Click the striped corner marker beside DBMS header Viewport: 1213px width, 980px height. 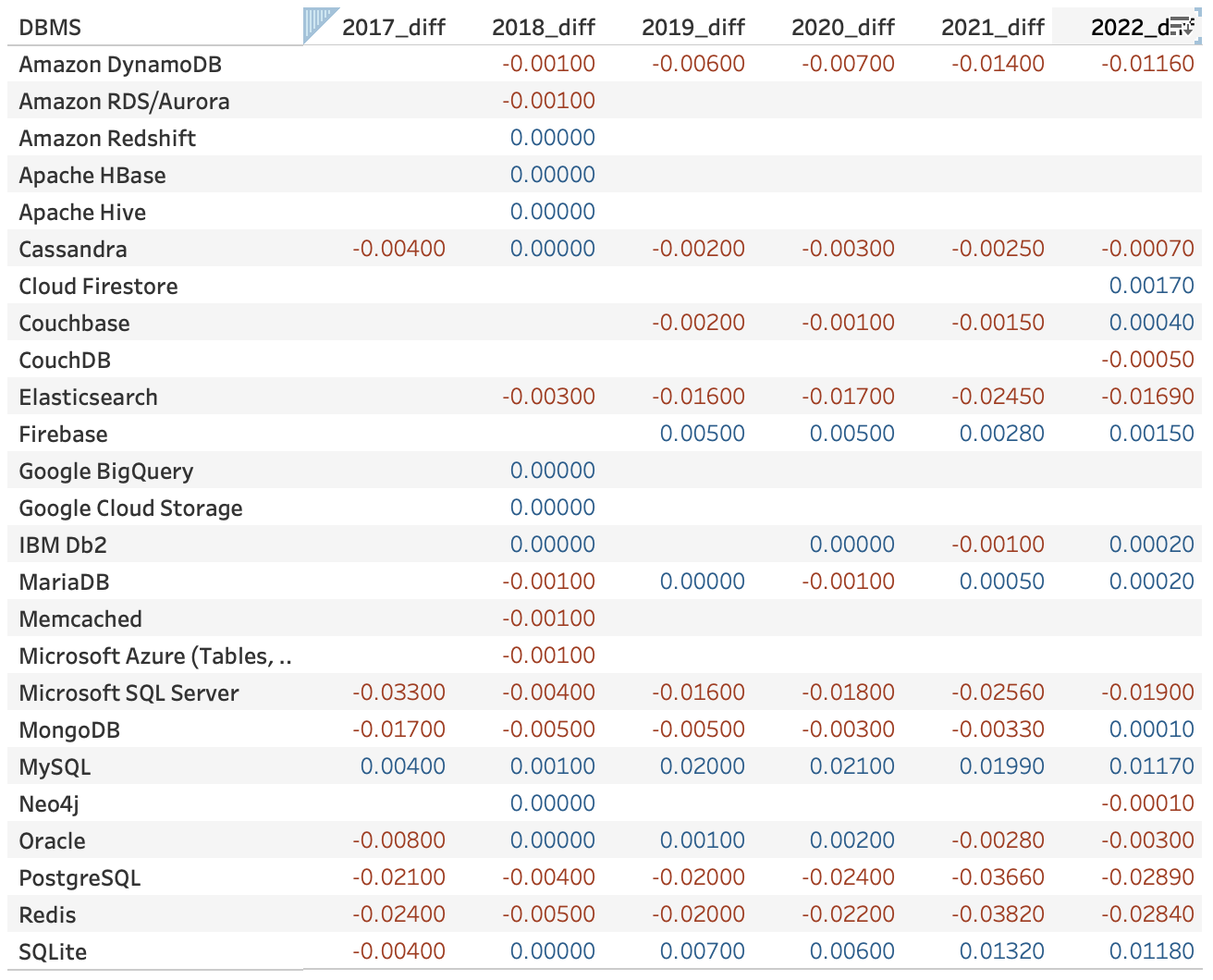pos(320,24)
